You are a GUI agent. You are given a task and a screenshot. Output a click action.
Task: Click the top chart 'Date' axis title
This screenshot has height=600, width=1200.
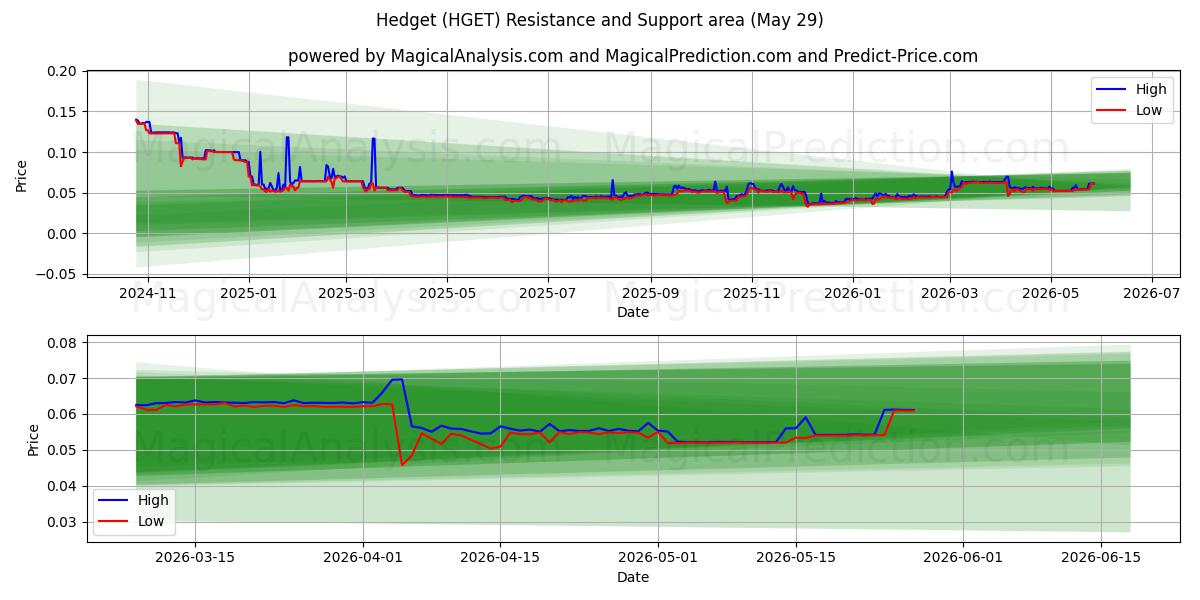click(x=633, y=312)
